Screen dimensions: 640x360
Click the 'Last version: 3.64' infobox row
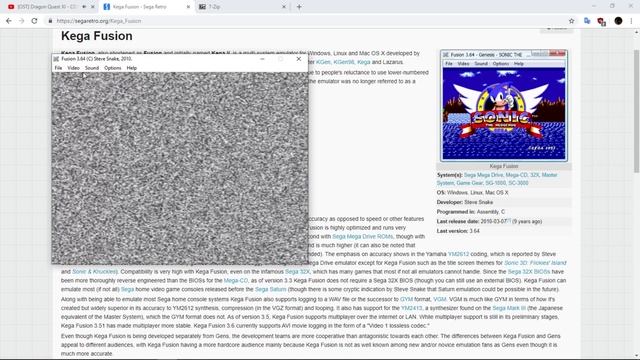coord(504,231)
